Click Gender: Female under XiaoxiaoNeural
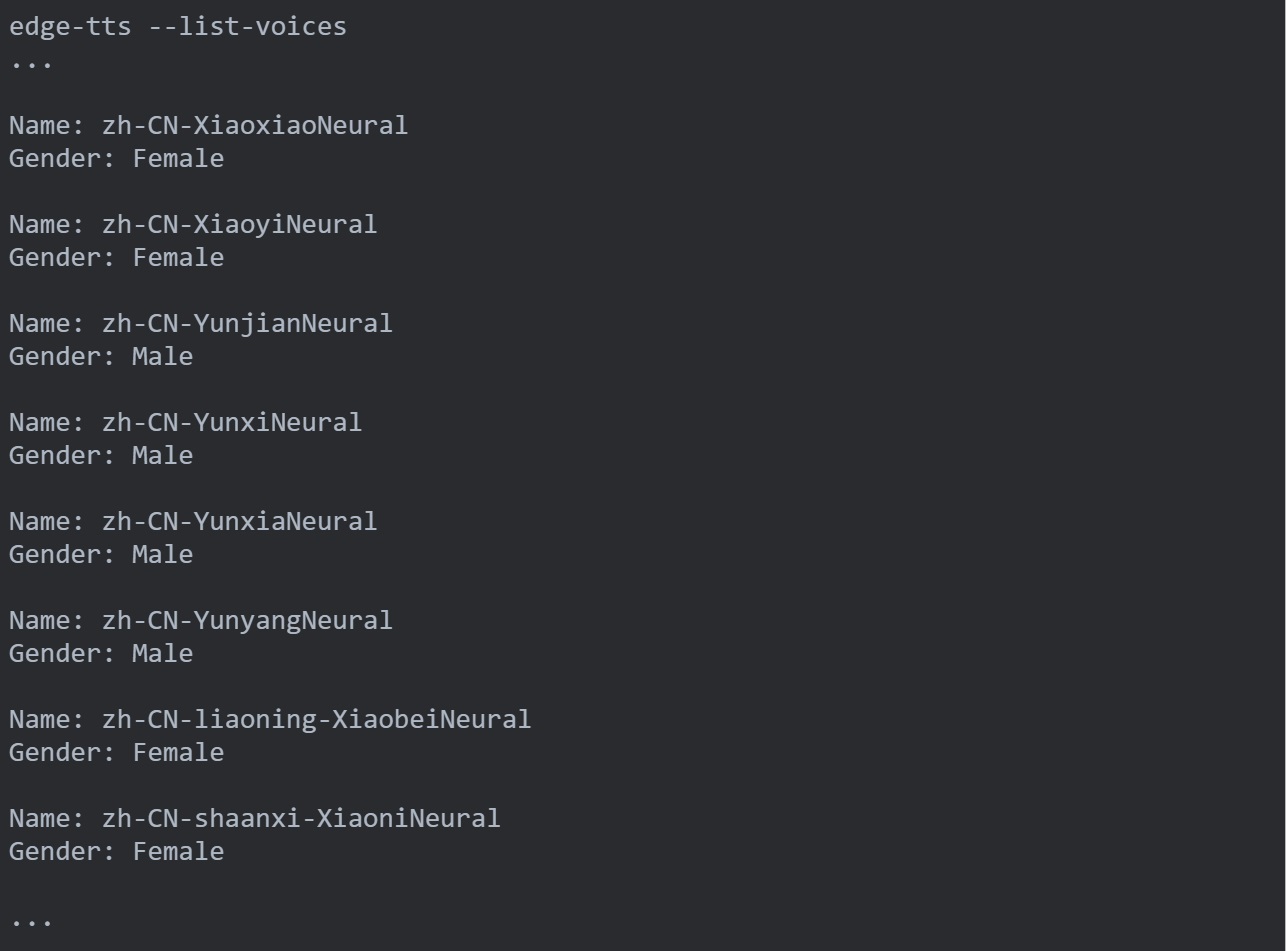Viewport: 1286px width, 951px height. [117, 158]
